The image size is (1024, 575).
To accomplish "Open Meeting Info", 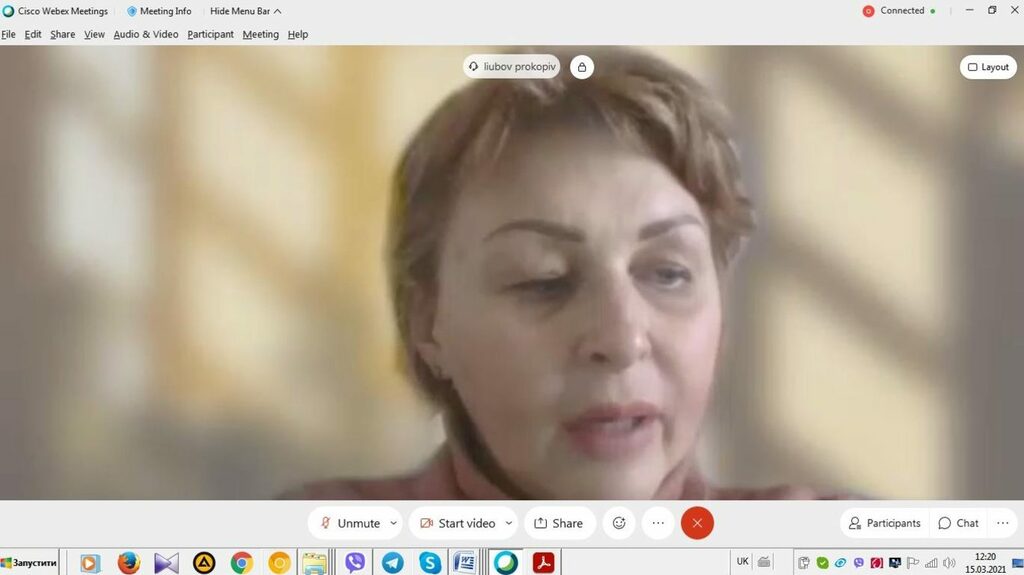I will tap(159, 11).
